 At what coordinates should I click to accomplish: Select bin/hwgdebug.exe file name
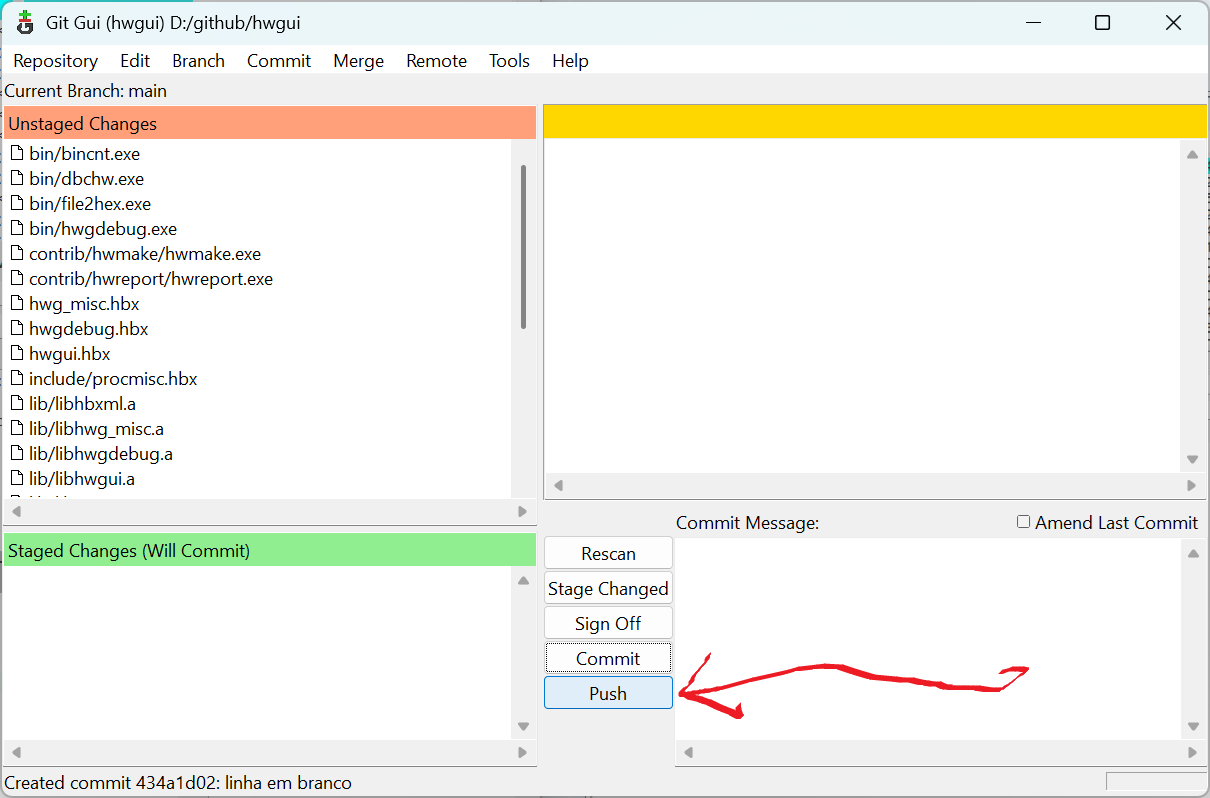pyautogui.click(x=103, y=229)
